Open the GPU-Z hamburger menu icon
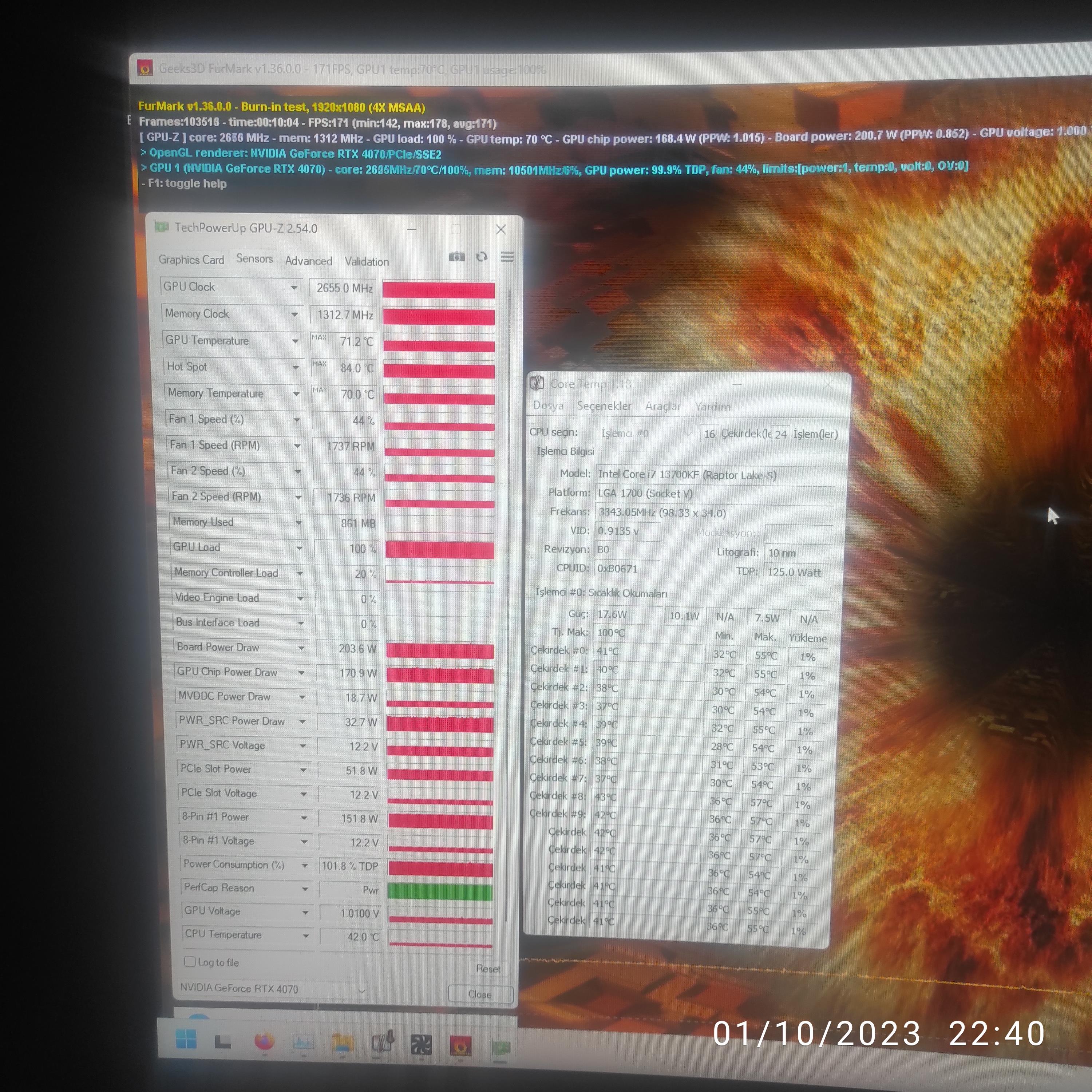 pos(507,257)
